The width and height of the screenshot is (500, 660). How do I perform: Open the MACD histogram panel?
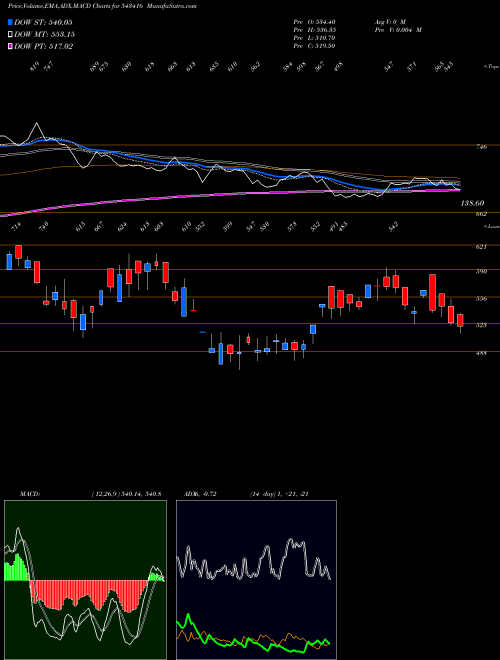click(85, 580)
